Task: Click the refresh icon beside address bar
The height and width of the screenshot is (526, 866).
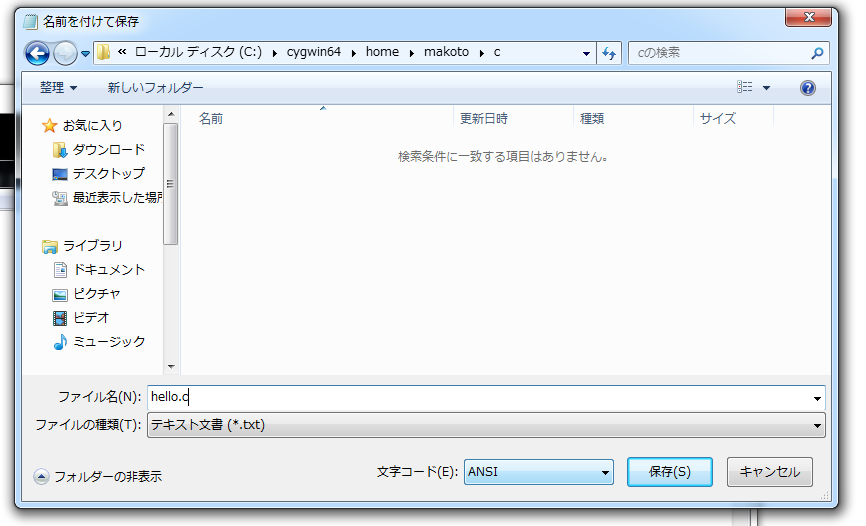Action: (609, 53)
